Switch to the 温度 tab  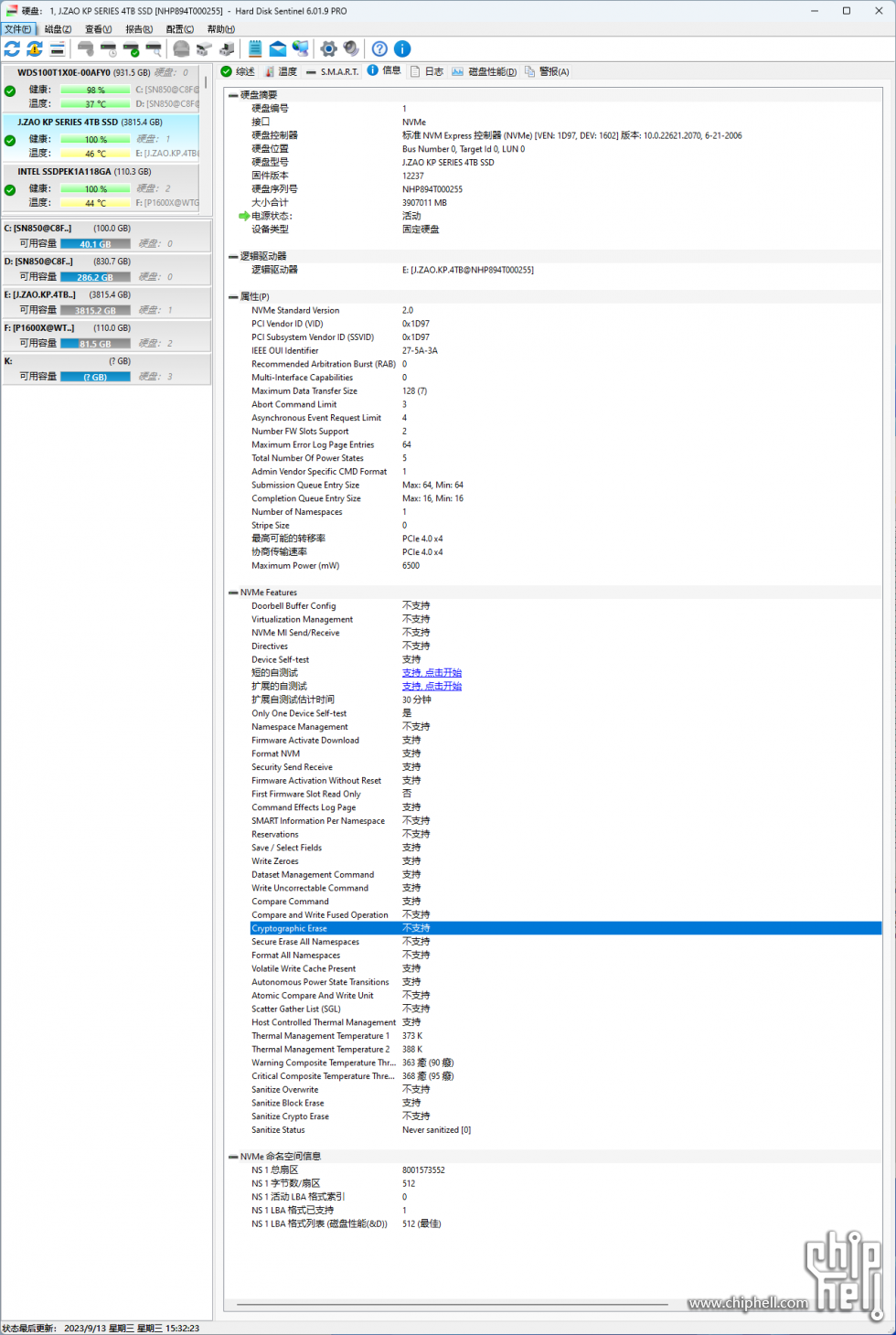281,71
